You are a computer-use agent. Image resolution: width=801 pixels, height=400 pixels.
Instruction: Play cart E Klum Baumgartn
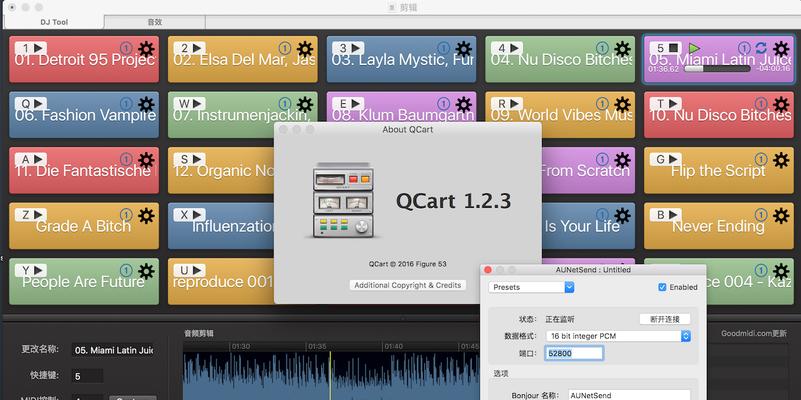pyautogui.click(x=356, y=104)
